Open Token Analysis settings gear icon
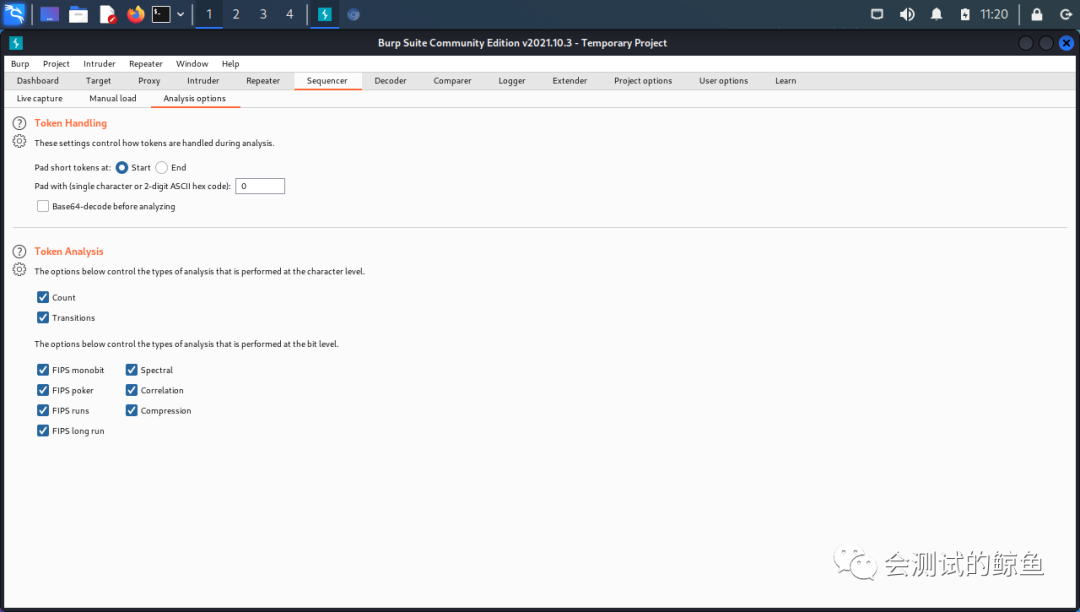The width and height of the screenshot is (1080, 612). click(19, 269)
